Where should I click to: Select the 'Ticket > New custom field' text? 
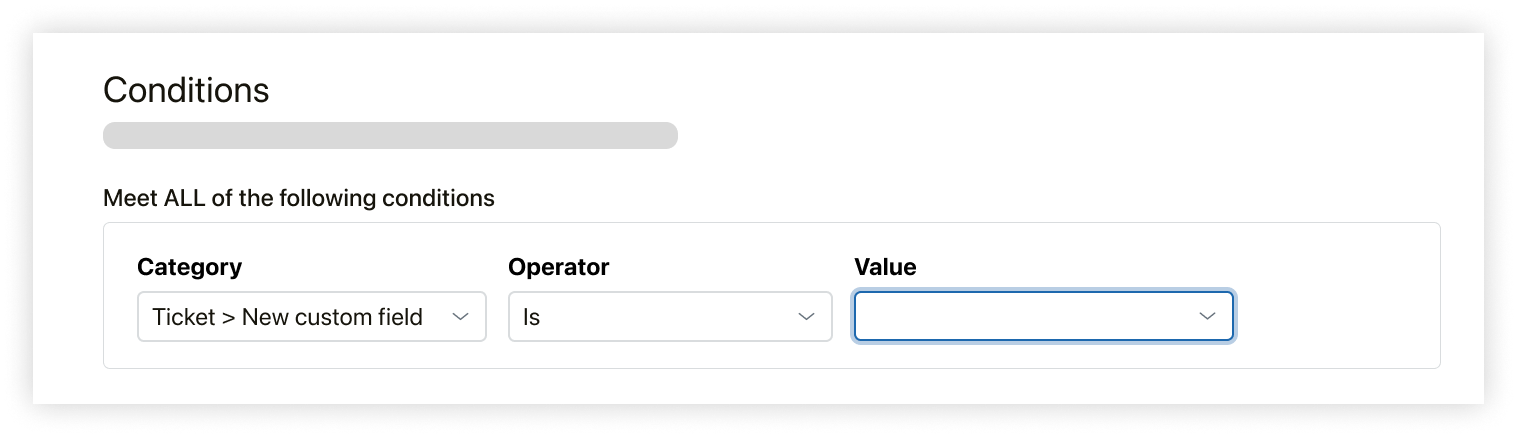tap(287, 317)
